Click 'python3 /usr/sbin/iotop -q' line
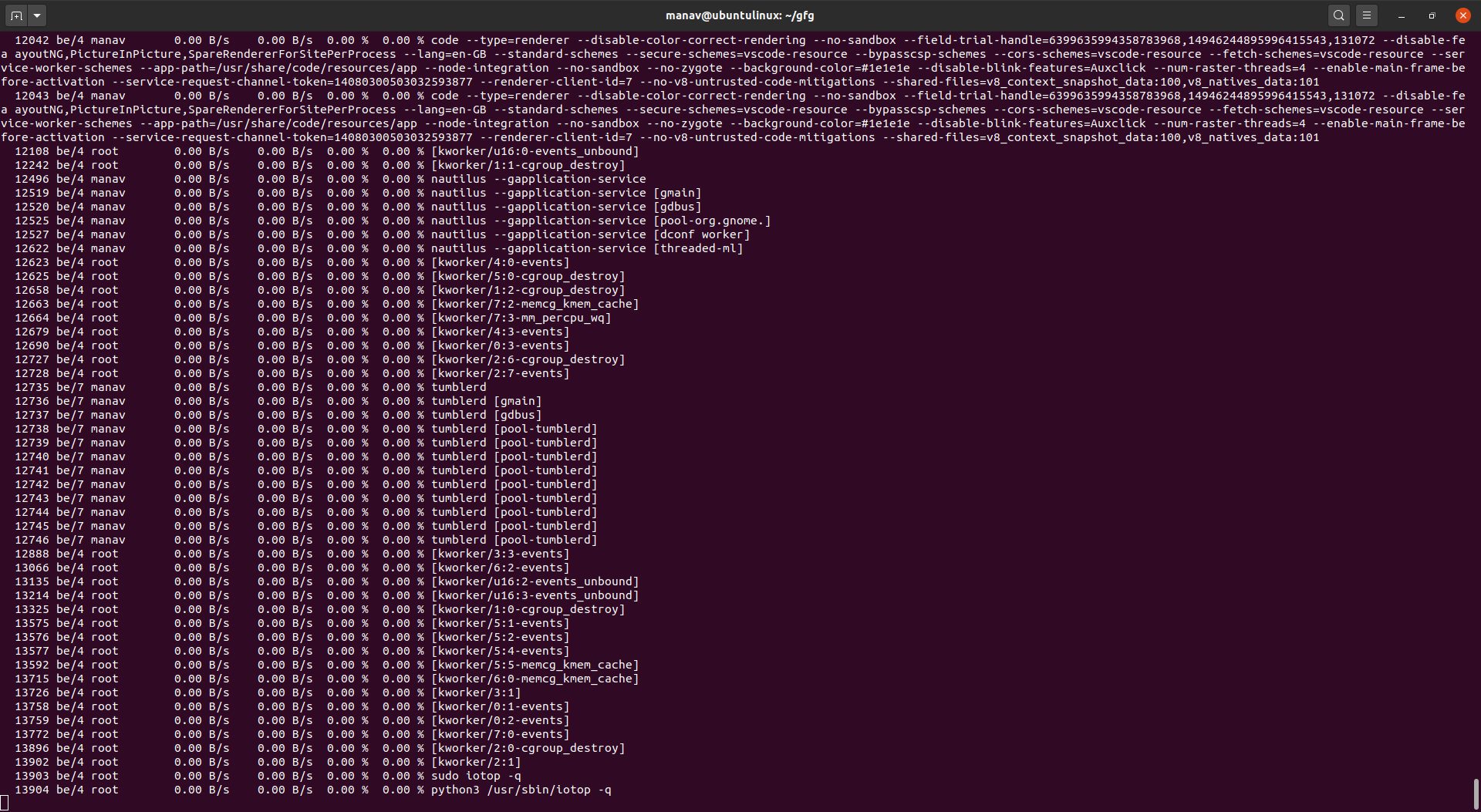The image size is (1481, 812). (x=521, y=790)
